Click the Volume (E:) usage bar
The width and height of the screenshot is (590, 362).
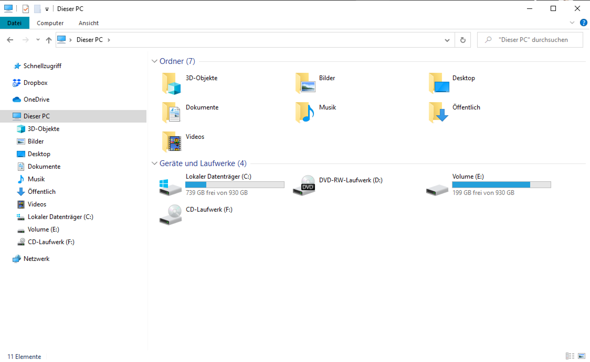(x=502, y=185)
